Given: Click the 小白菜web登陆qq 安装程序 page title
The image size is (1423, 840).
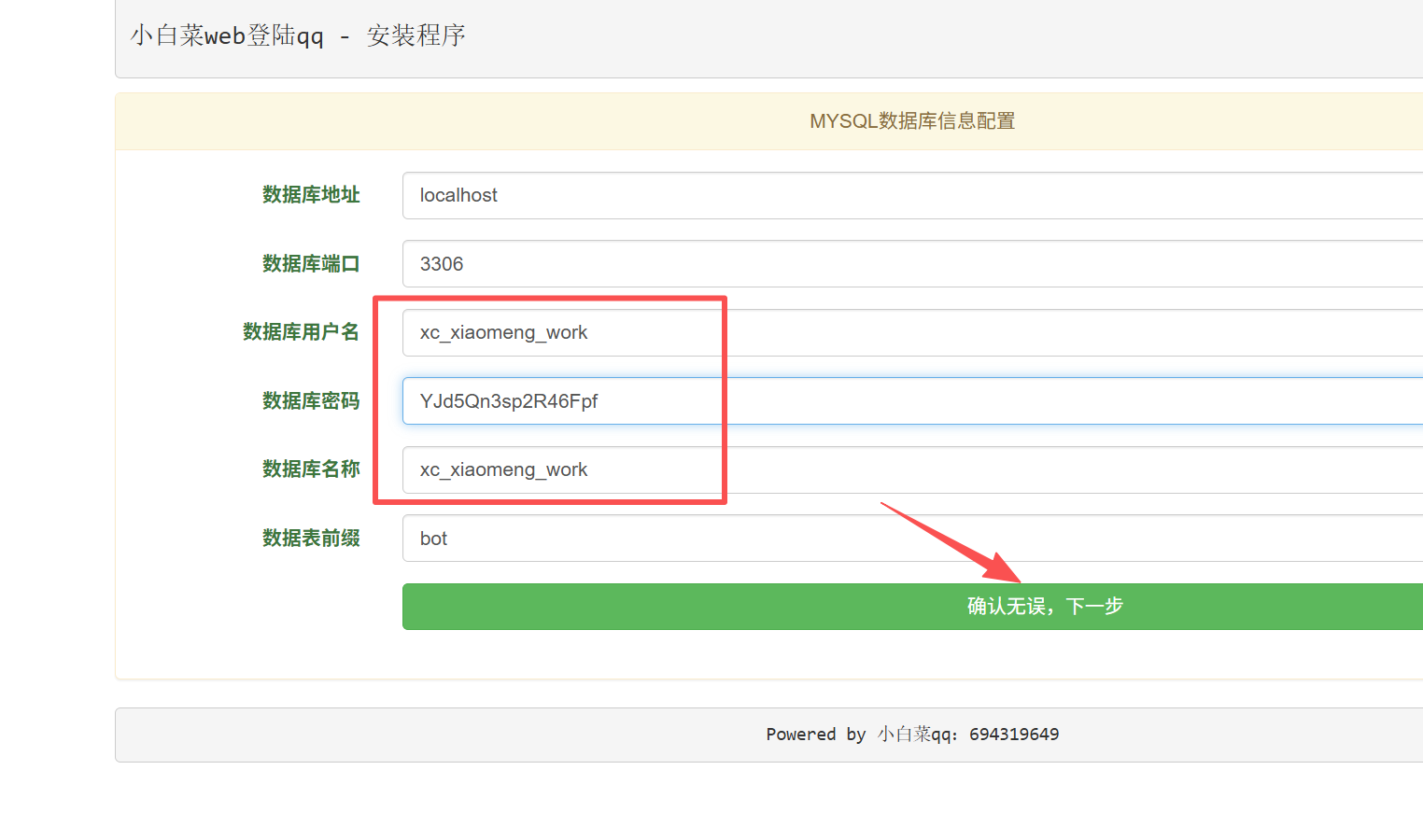Looking at the screenshot, I should coord(298,36).
